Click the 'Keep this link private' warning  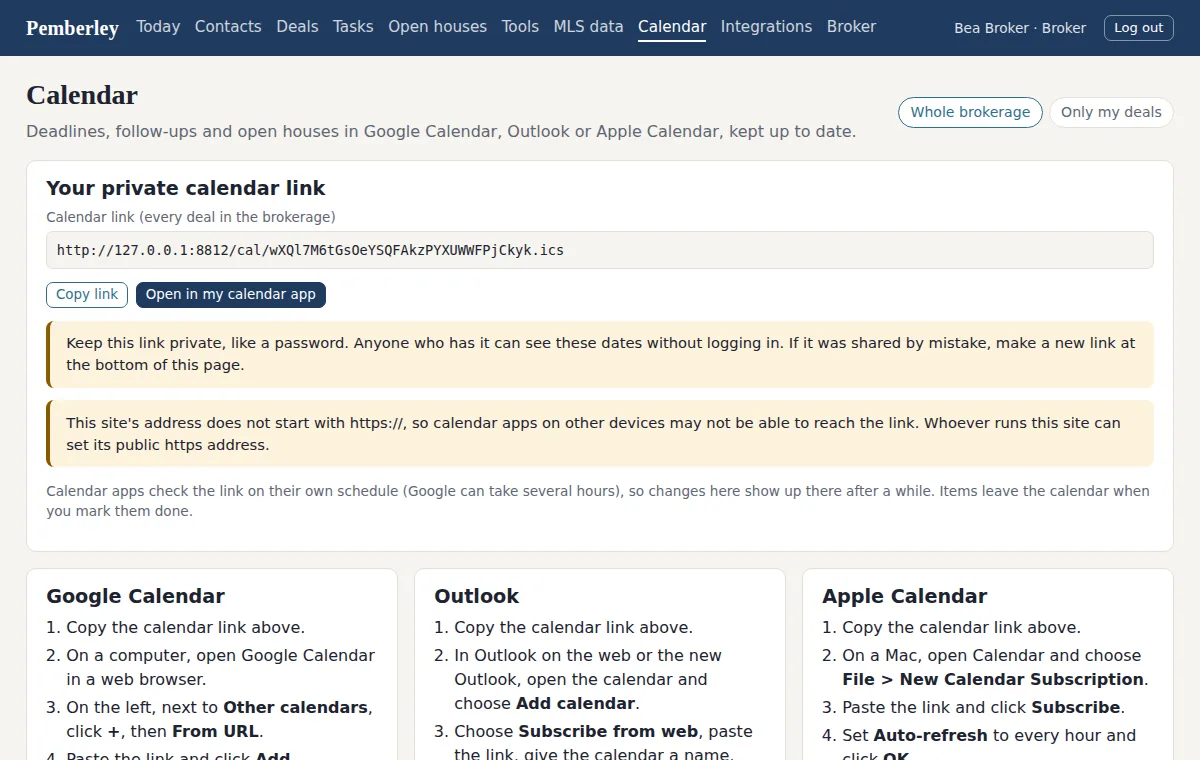600,354
